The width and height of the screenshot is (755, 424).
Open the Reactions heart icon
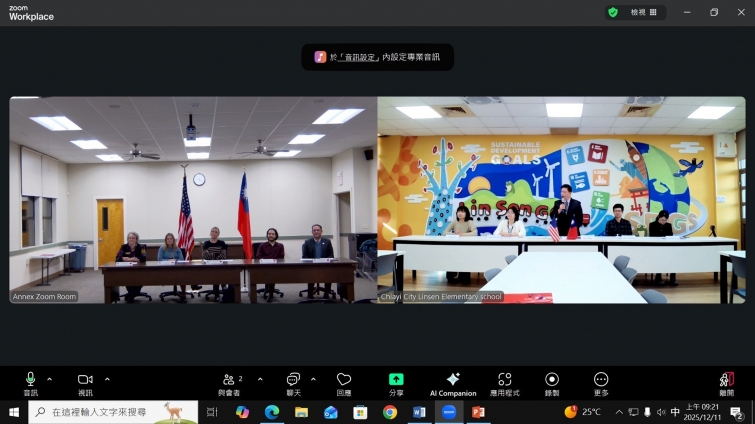coord(344,380)
